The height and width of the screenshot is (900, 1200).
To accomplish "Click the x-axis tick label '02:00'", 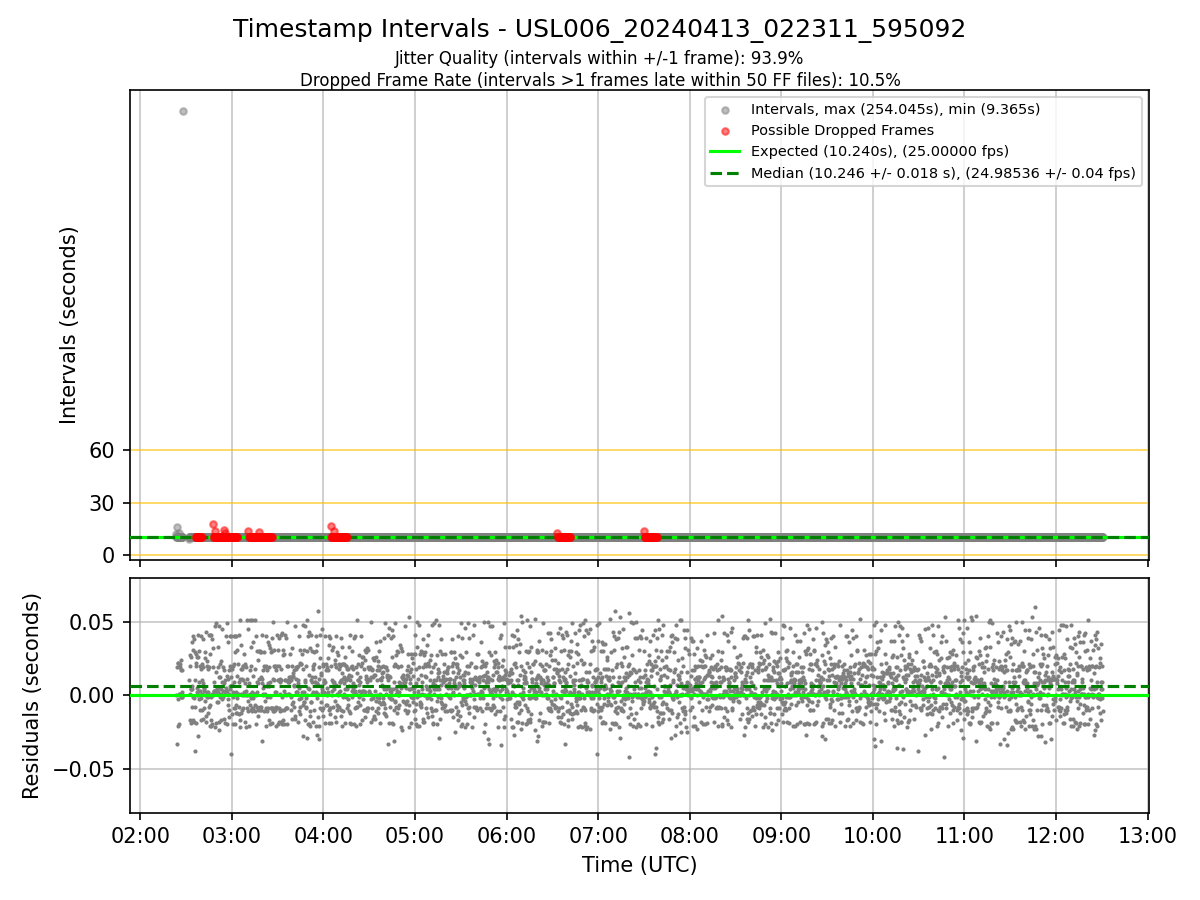I will 140,836.
